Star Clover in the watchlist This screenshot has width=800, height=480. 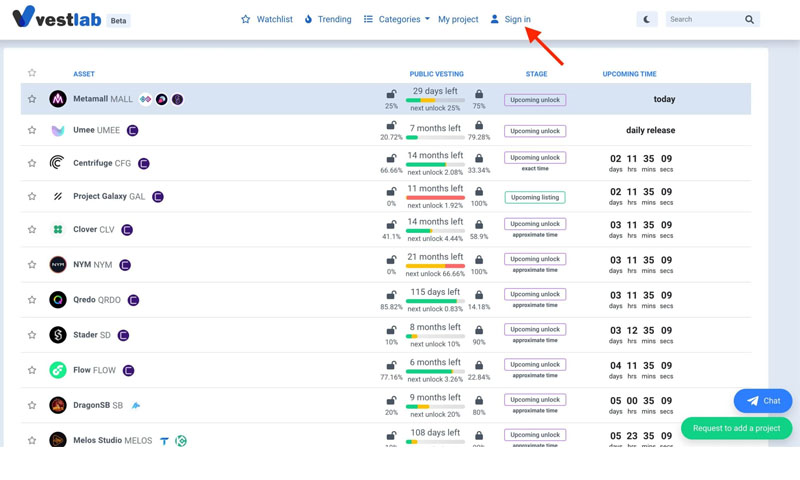click(32, 230)
